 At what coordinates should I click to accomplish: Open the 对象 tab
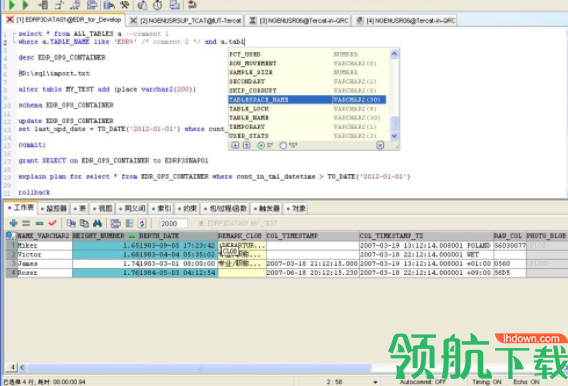296,208
